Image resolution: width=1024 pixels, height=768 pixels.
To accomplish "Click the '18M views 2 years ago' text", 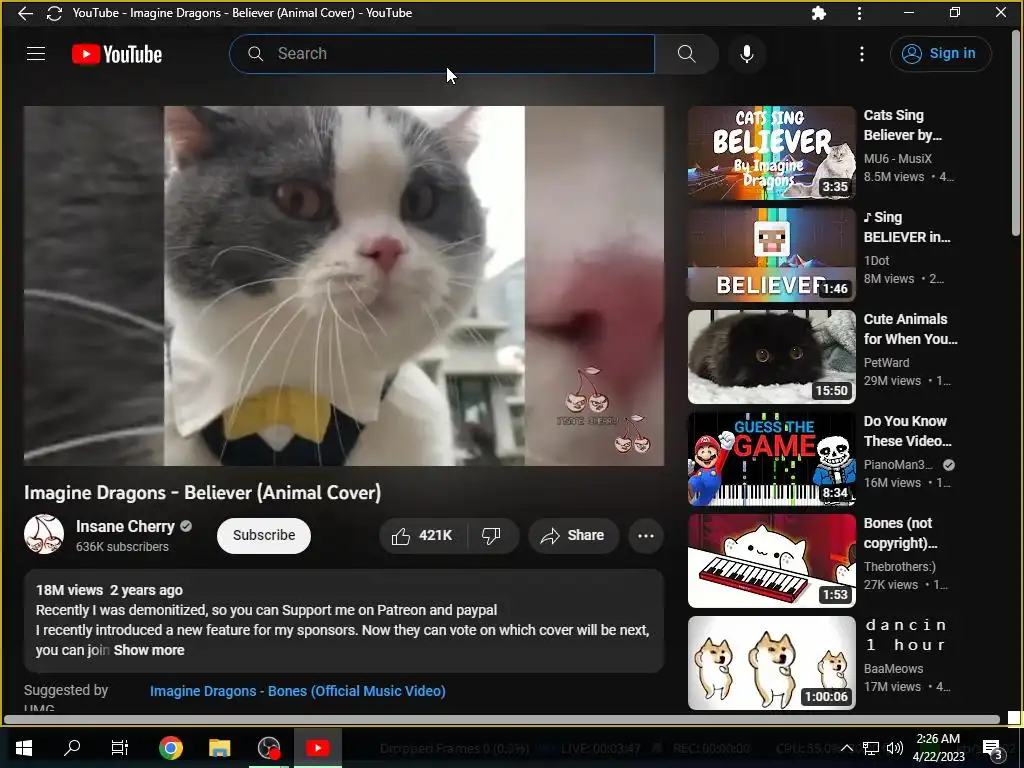I will [x=109, y=590].
